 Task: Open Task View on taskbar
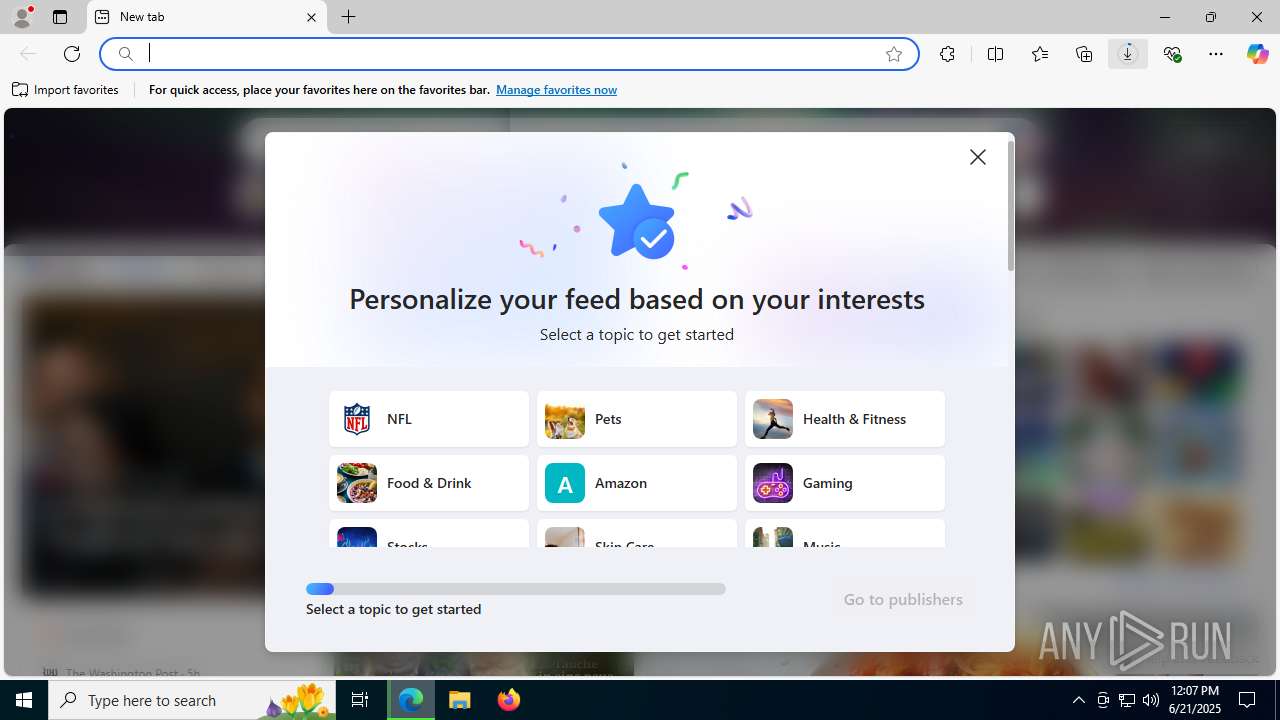pyautogui.click(x=360, y=700)
